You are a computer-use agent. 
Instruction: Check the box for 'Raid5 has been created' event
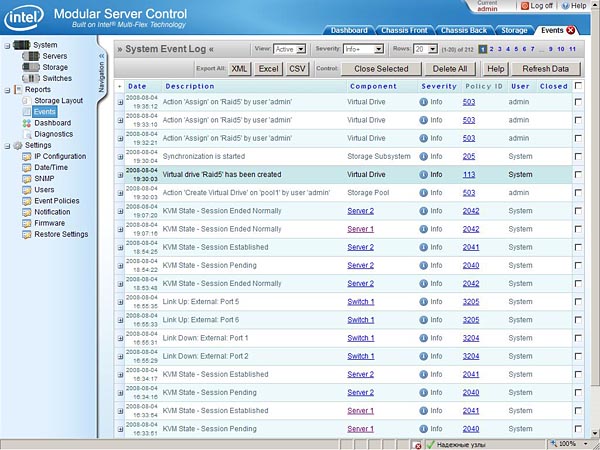click(578, 174)
